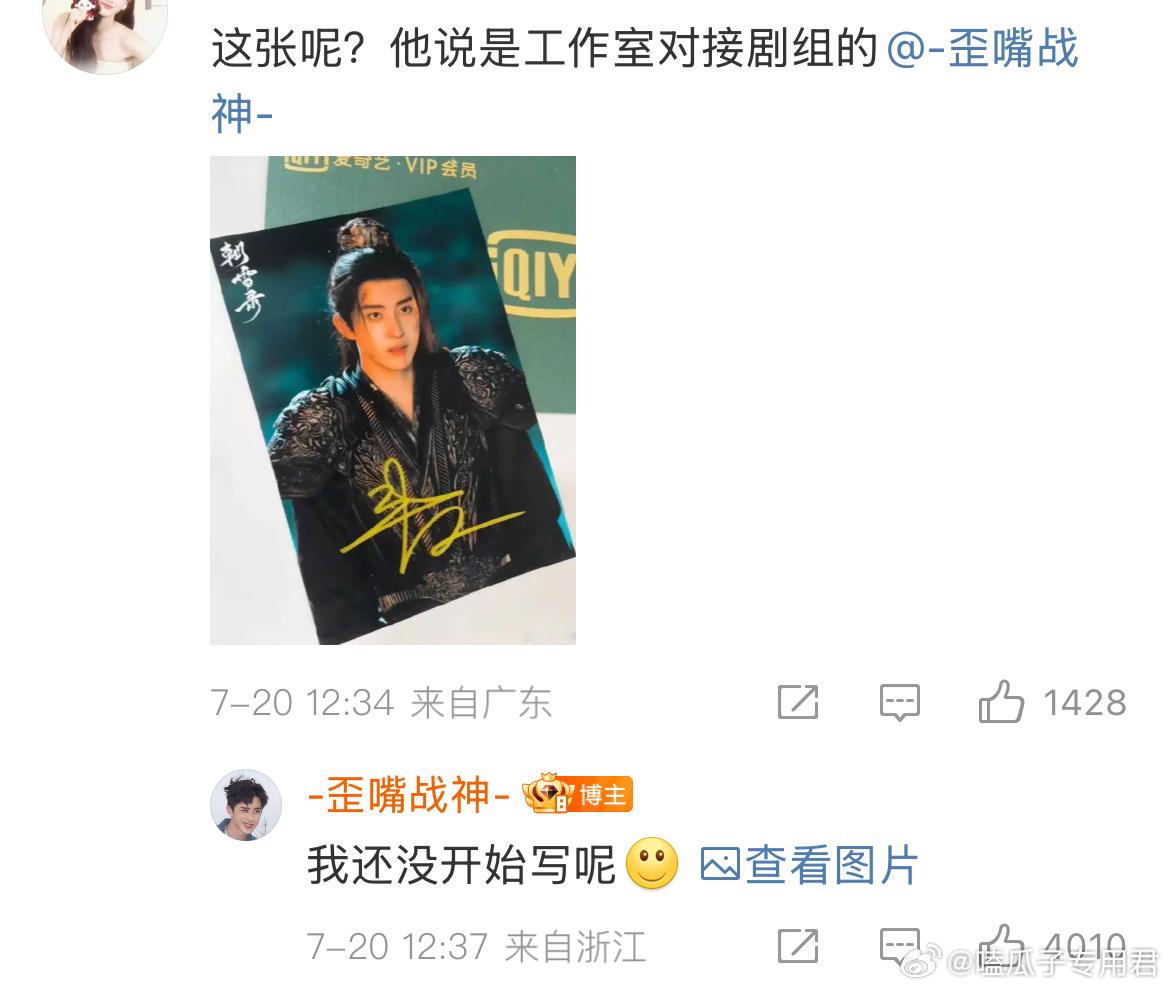The image size is (1170, 990).
Task: Repost 歪嘴战神's reply using share icon
Action: point(798,946)
